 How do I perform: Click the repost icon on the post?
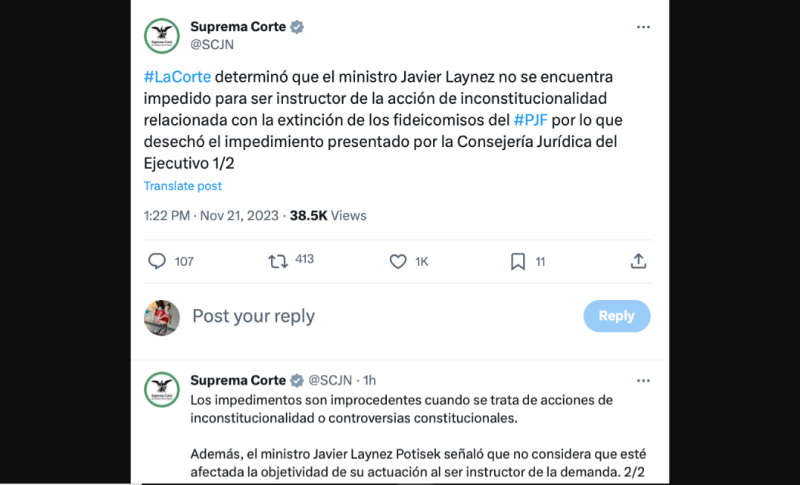(277, 262)
